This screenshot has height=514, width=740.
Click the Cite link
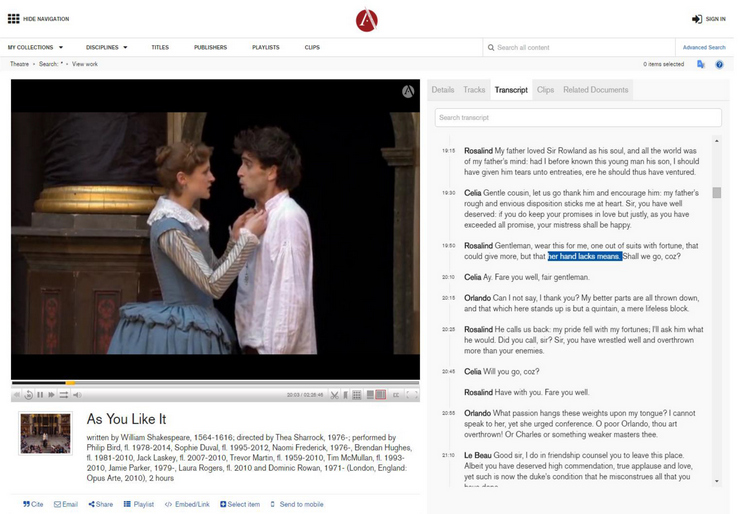pyautogui.click(x=33, y=504)
